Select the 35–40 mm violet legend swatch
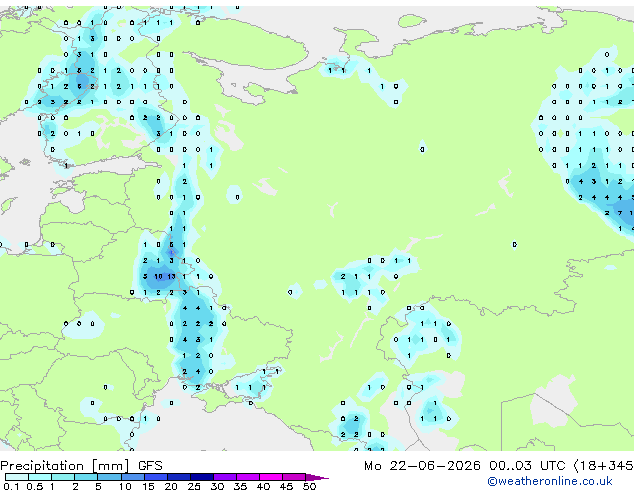Viewport: 634px width, 490px height. (248, 477)
